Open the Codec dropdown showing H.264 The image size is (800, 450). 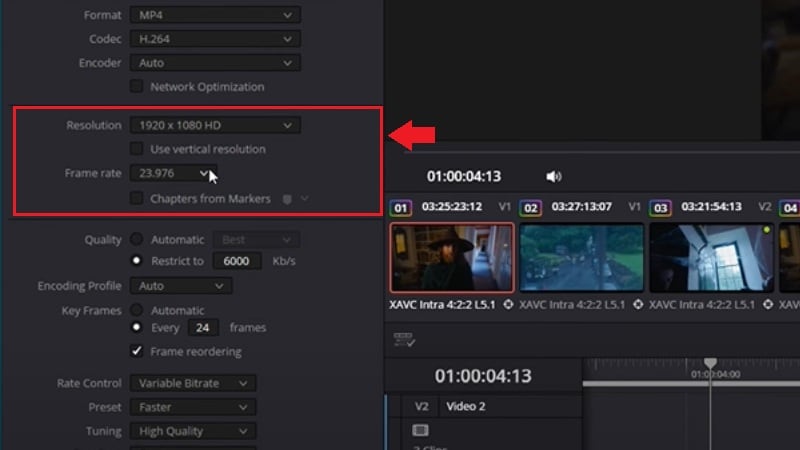(215, 39)
